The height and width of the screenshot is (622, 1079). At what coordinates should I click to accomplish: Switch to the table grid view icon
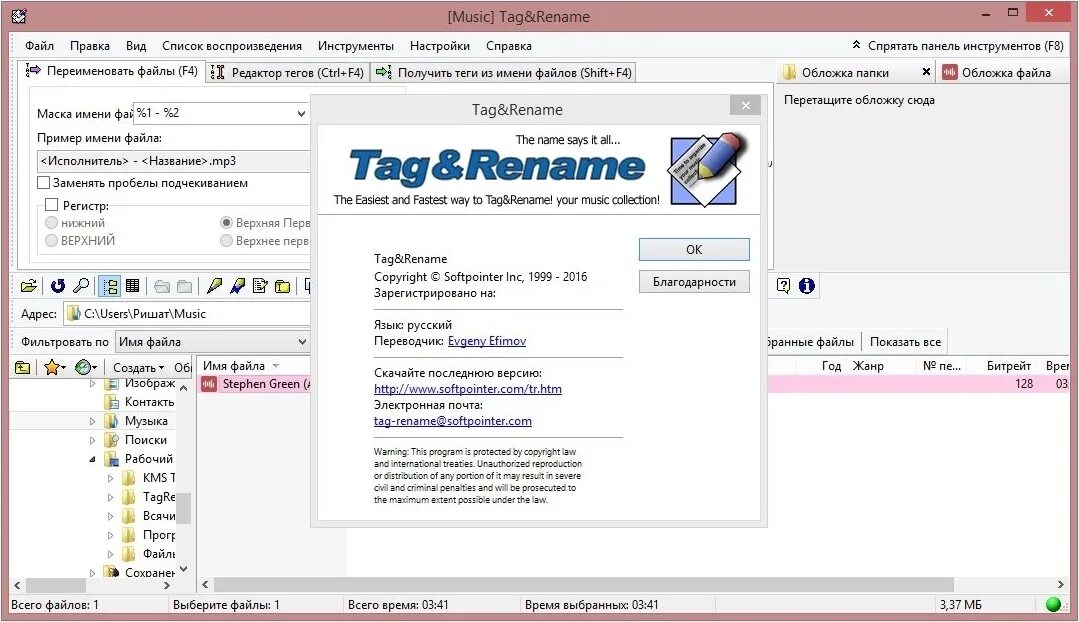[133, 286]
